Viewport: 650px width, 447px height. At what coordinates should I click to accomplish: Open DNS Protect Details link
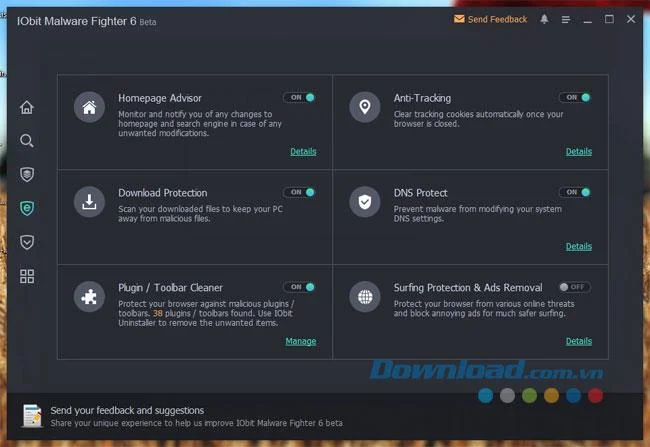(x=579, y=246)
